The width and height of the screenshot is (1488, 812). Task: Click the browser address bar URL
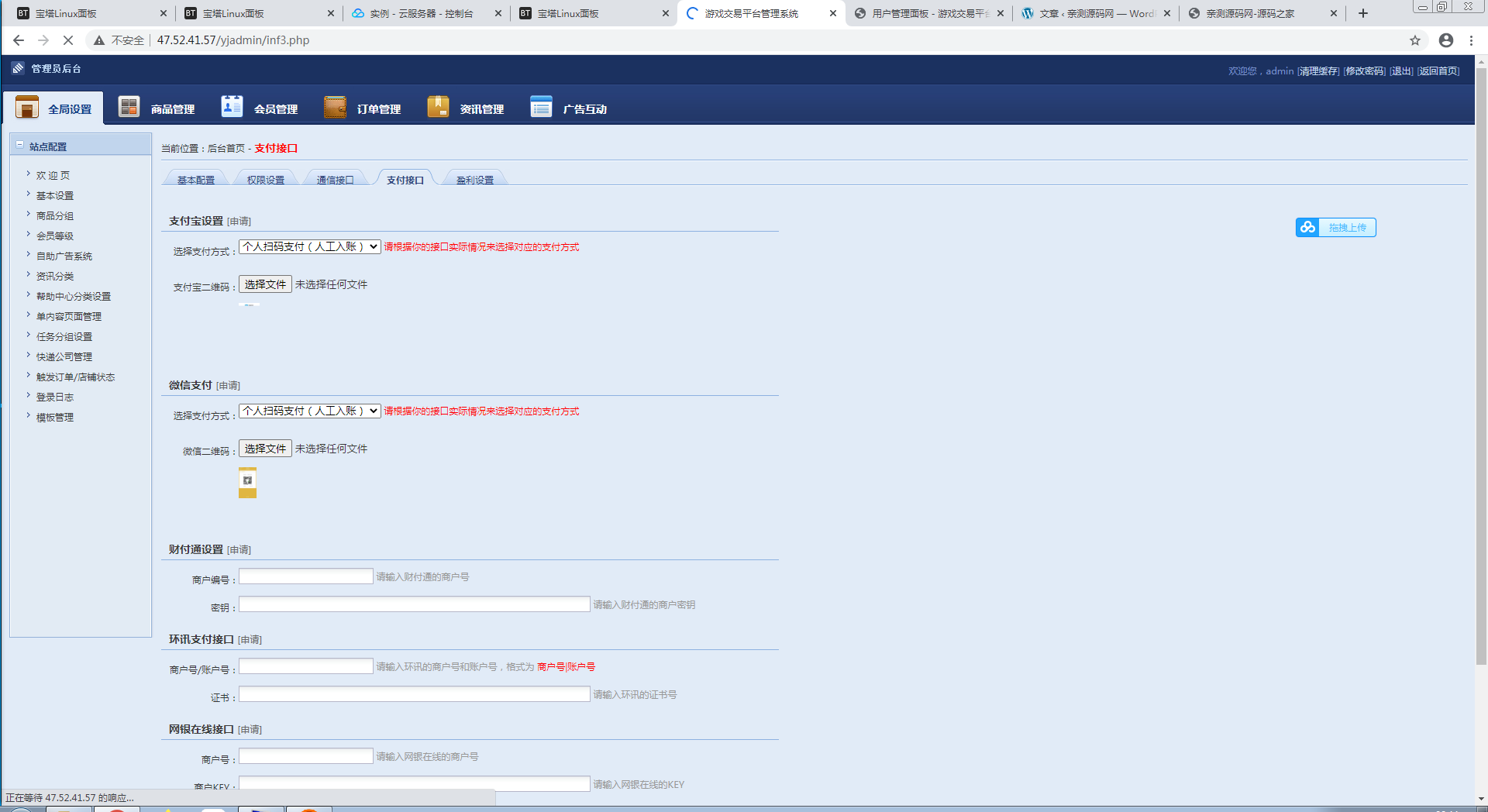[x=233, y=40]
